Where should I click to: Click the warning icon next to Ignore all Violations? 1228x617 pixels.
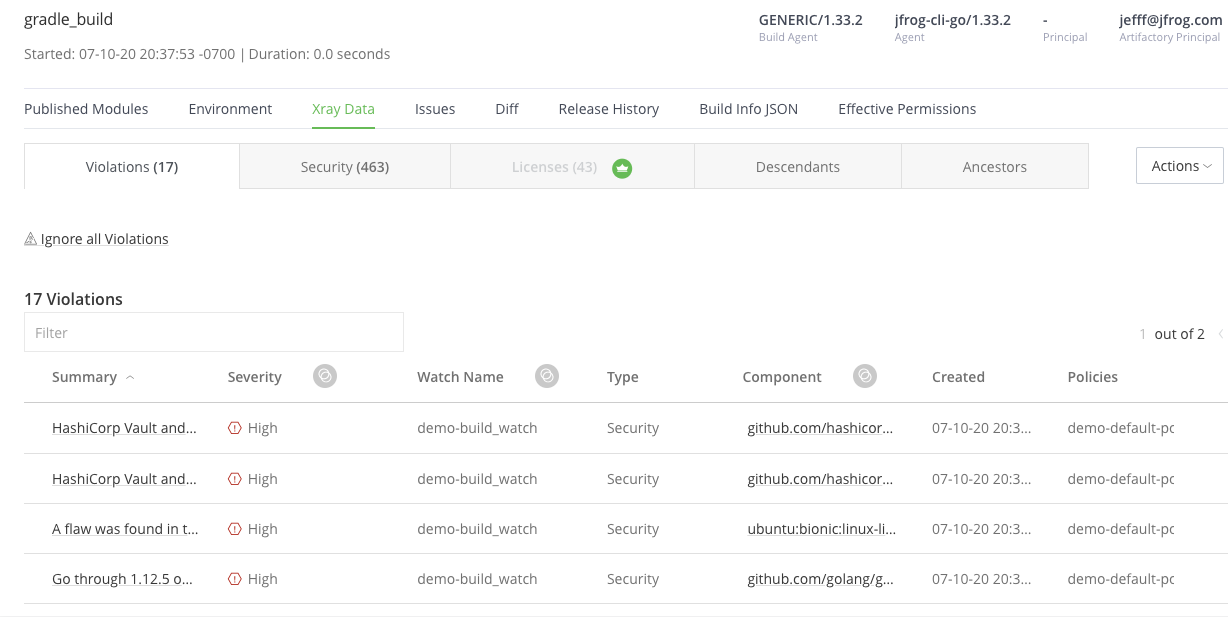(x=30, y=239)
